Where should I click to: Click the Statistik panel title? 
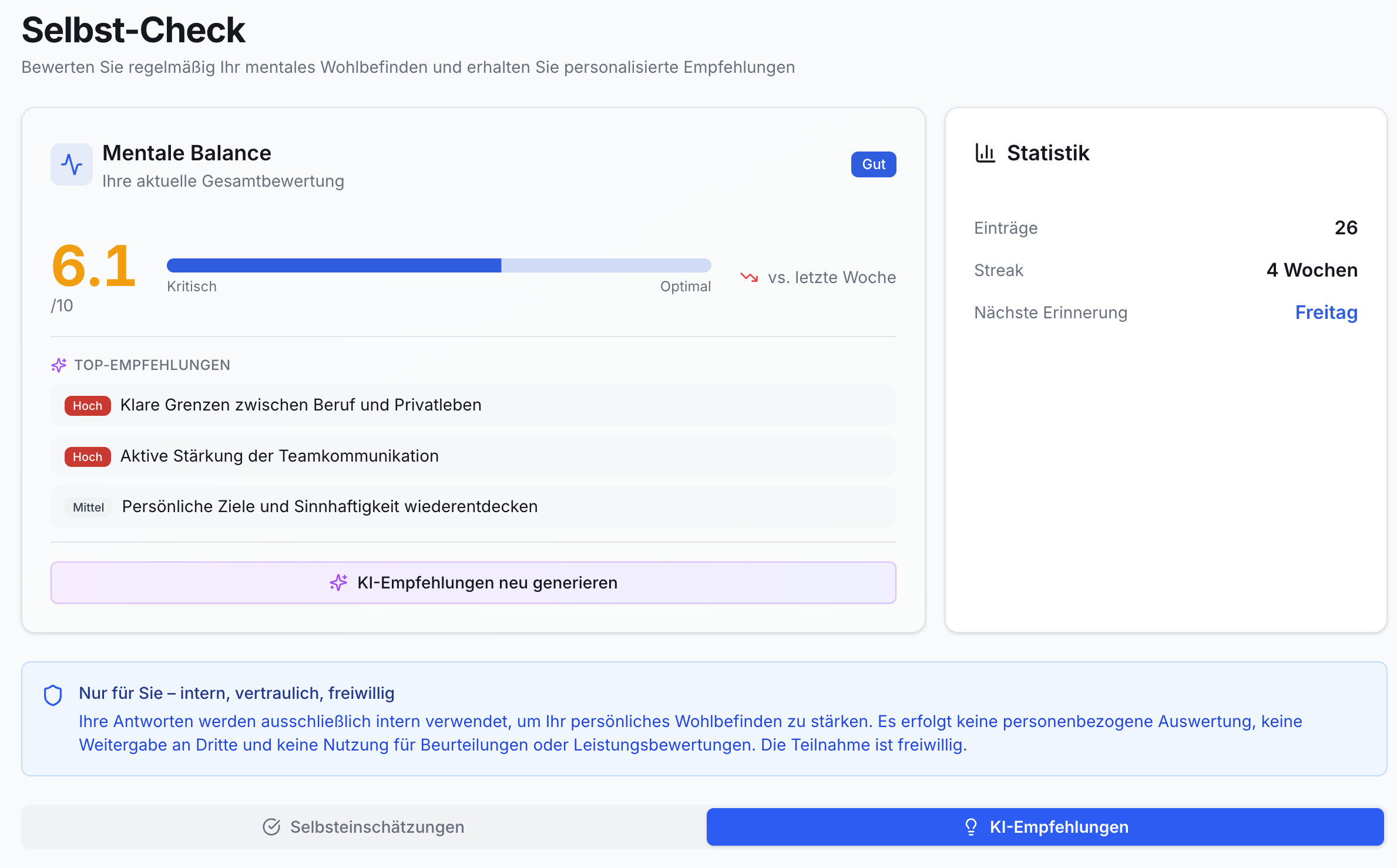(x=1048, y=153)
